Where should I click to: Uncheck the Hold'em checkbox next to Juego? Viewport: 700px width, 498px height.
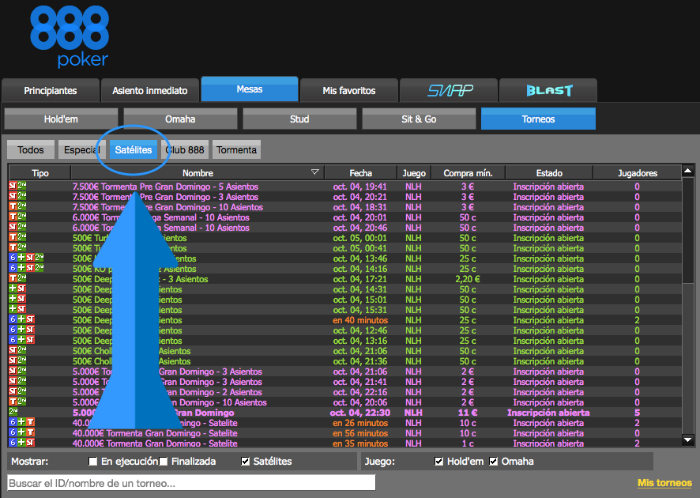click(439, 461)
